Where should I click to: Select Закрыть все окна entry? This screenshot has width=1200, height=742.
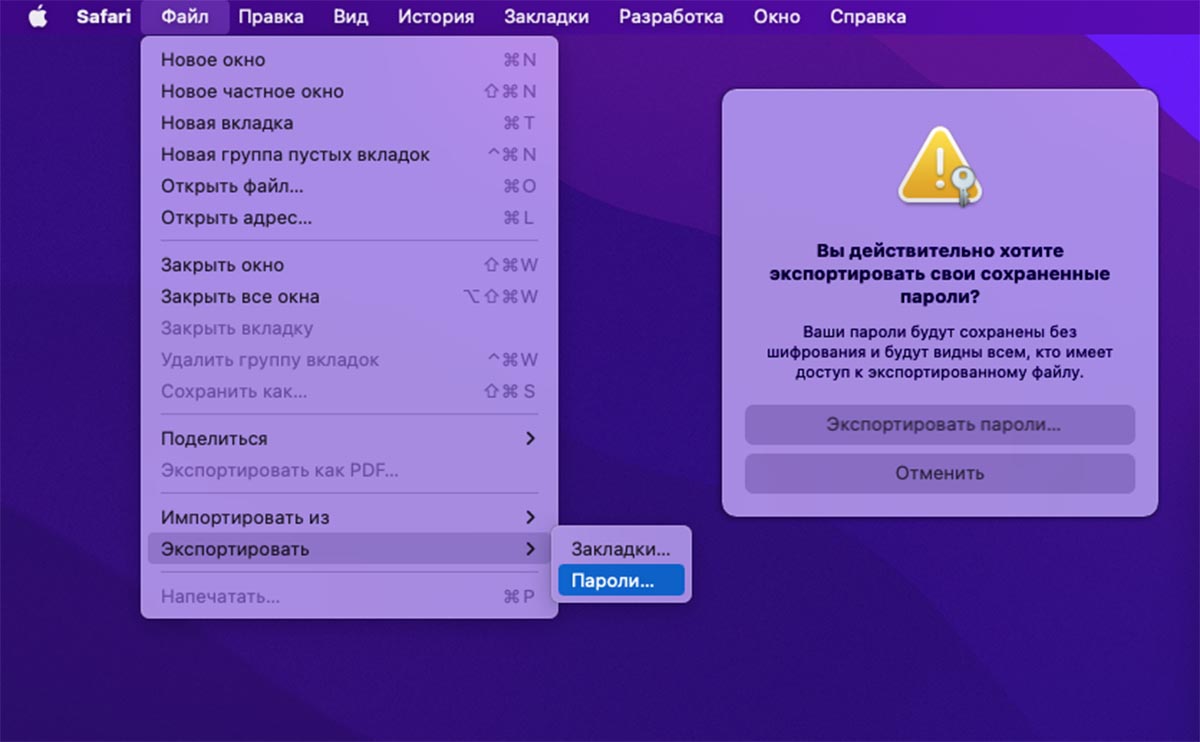(349, 297)
